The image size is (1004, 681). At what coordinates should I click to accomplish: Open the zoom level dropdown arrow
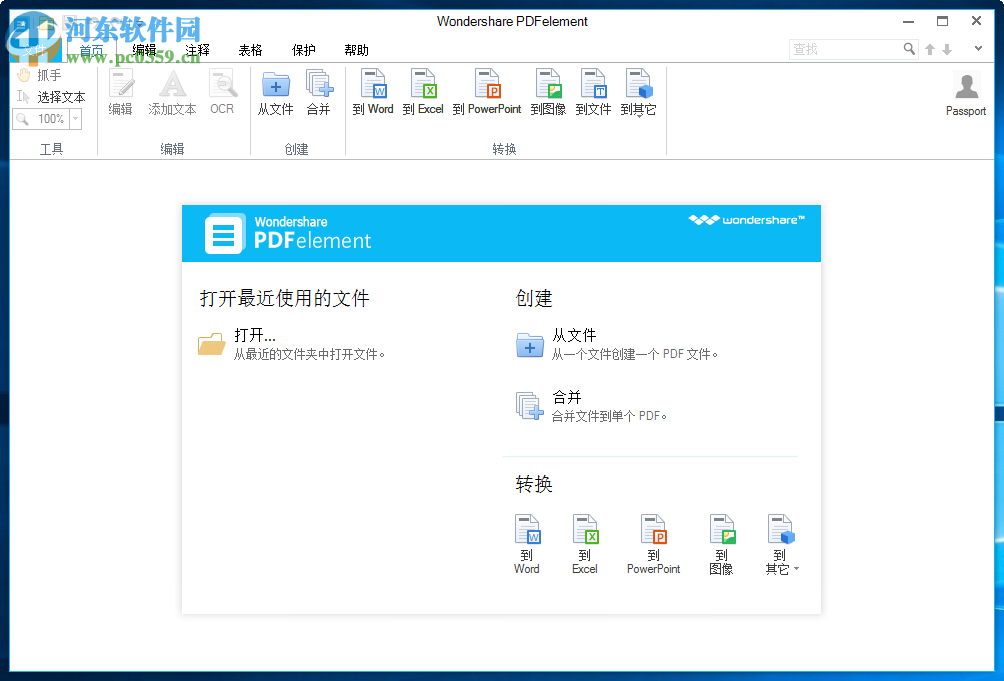76,118
